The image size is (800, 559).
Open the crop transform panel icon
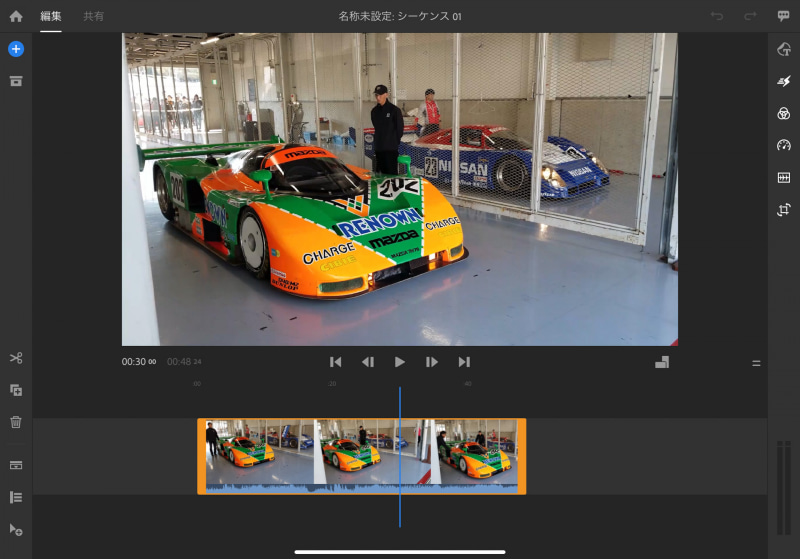pyautogui.click(x=784, y=210)
